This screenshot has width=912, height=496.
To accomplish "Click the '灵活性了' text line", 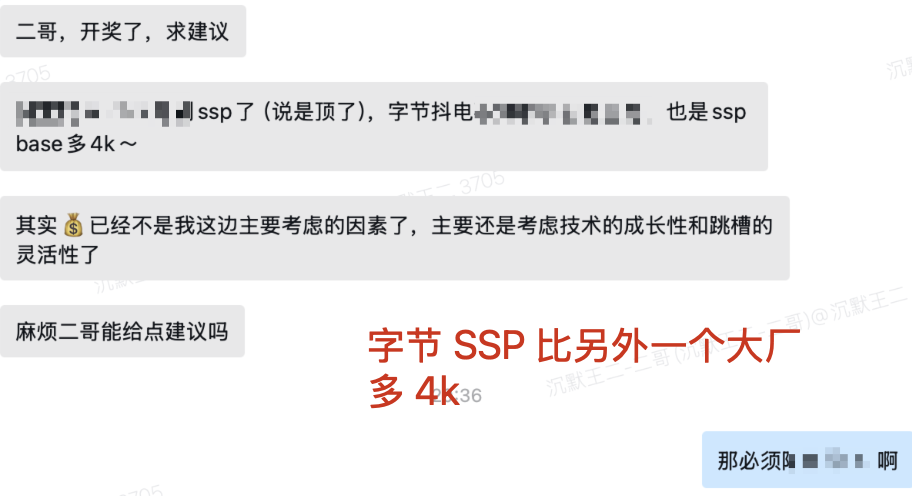I will point(58,255).
